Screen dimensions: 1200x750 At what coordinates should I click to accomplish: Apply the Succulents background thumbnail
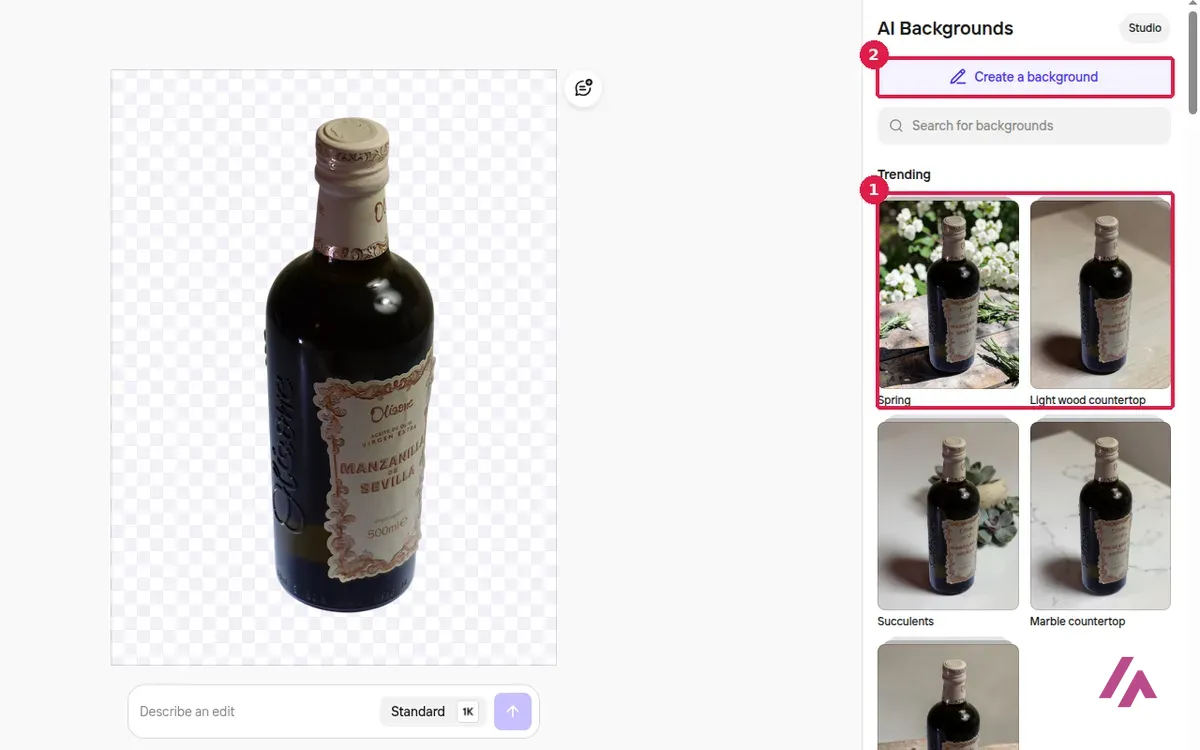948,515
